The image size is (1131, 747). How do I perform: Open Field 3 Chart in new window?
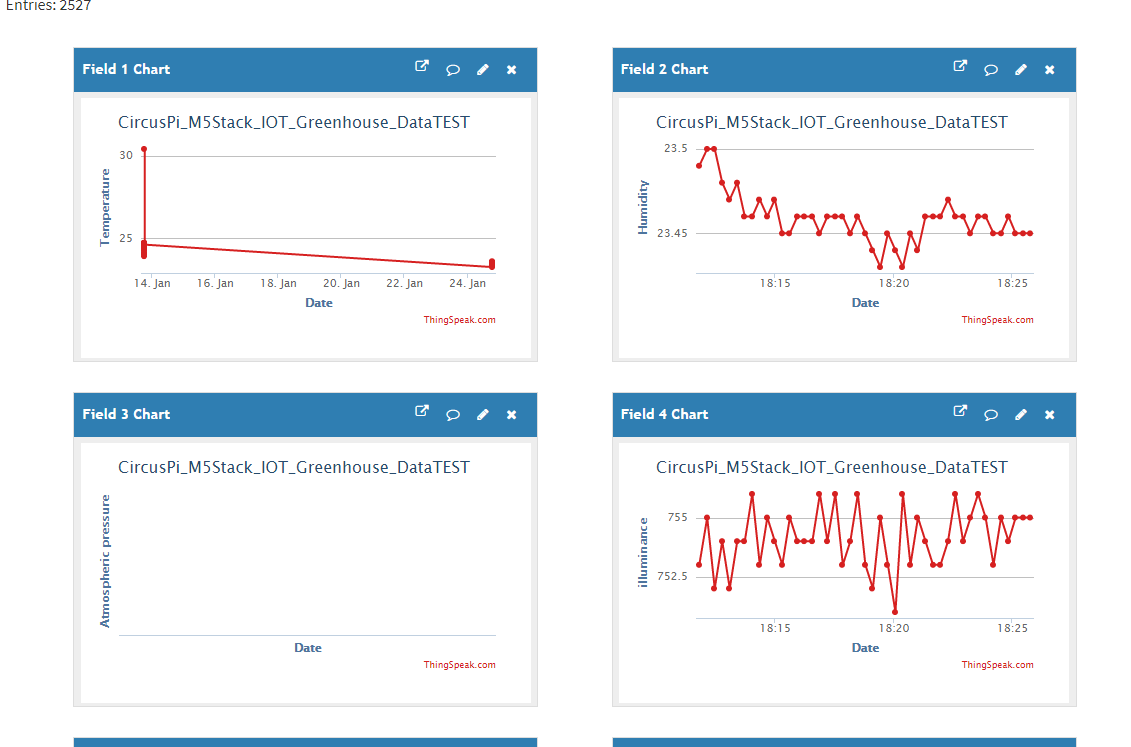click(422, 411)
